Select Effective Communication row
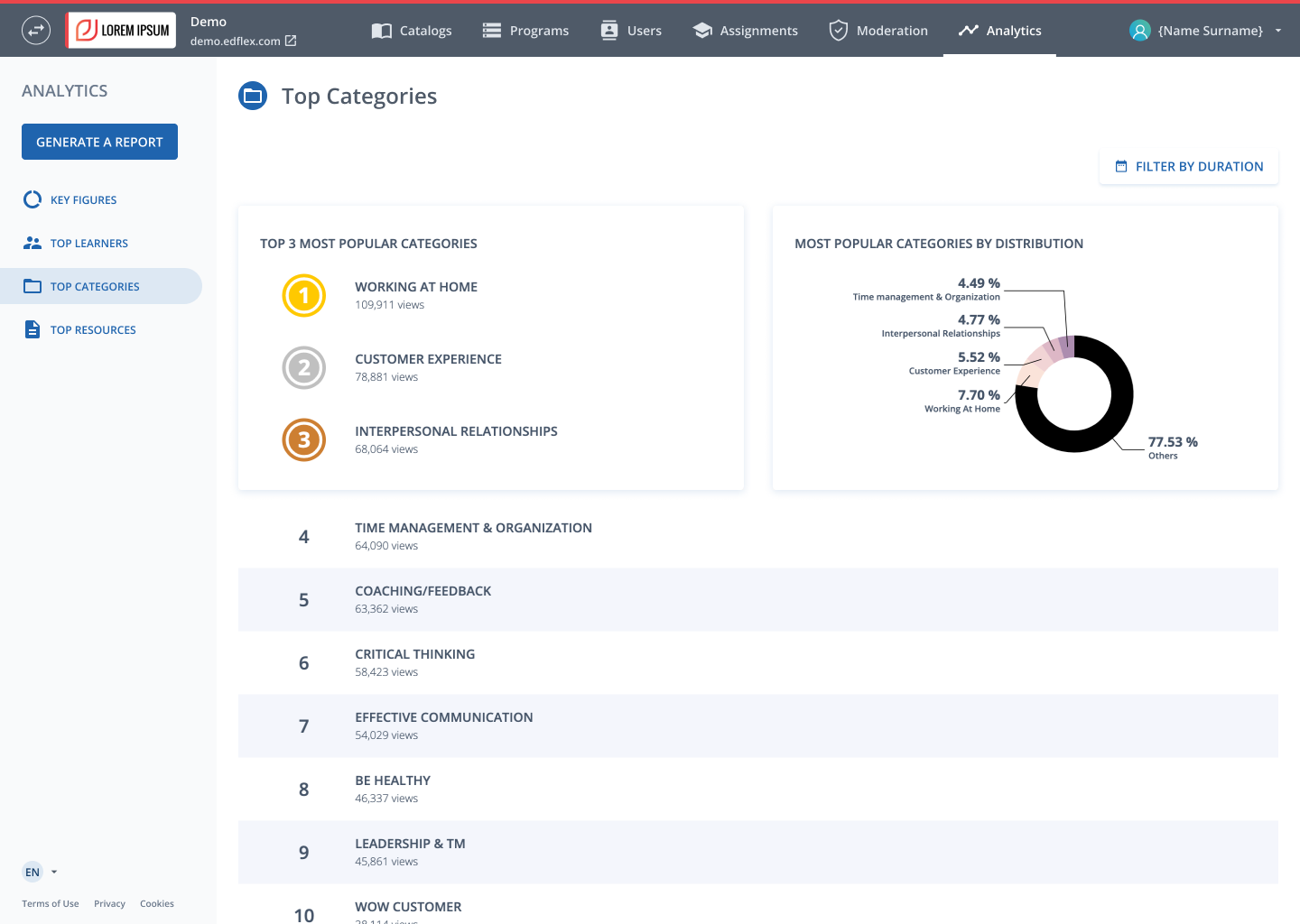The height and width of the screenshot is (924, 1300). (x=758, y=726)
